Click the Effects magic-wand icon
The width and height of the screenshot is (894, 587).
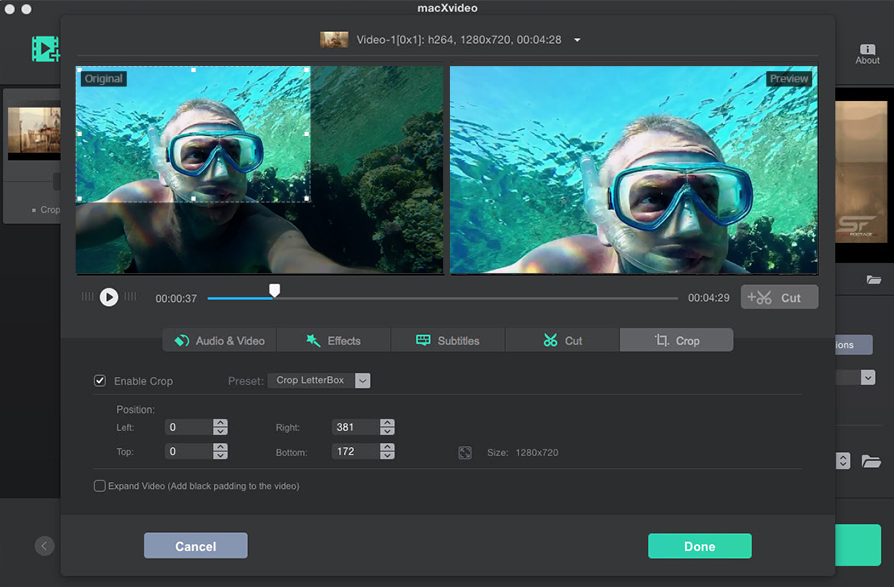312,340
